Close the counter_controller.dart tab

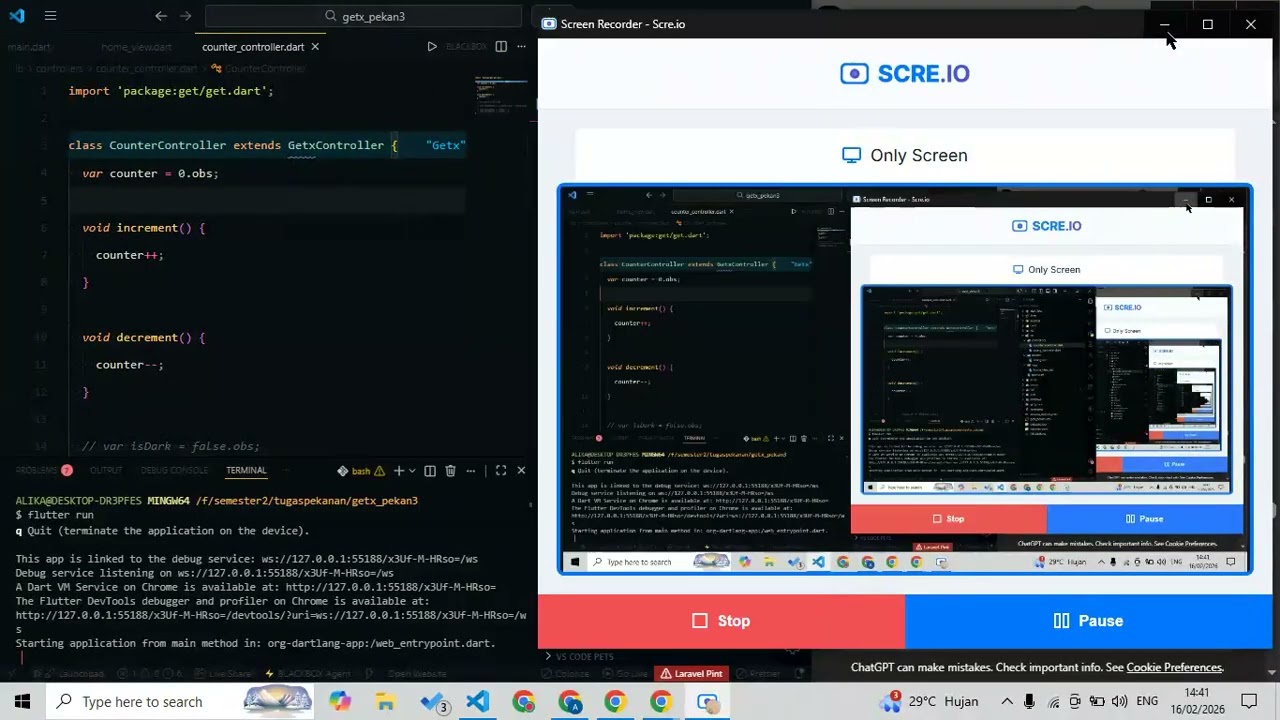pyautogui.click(x=315, y=47)
